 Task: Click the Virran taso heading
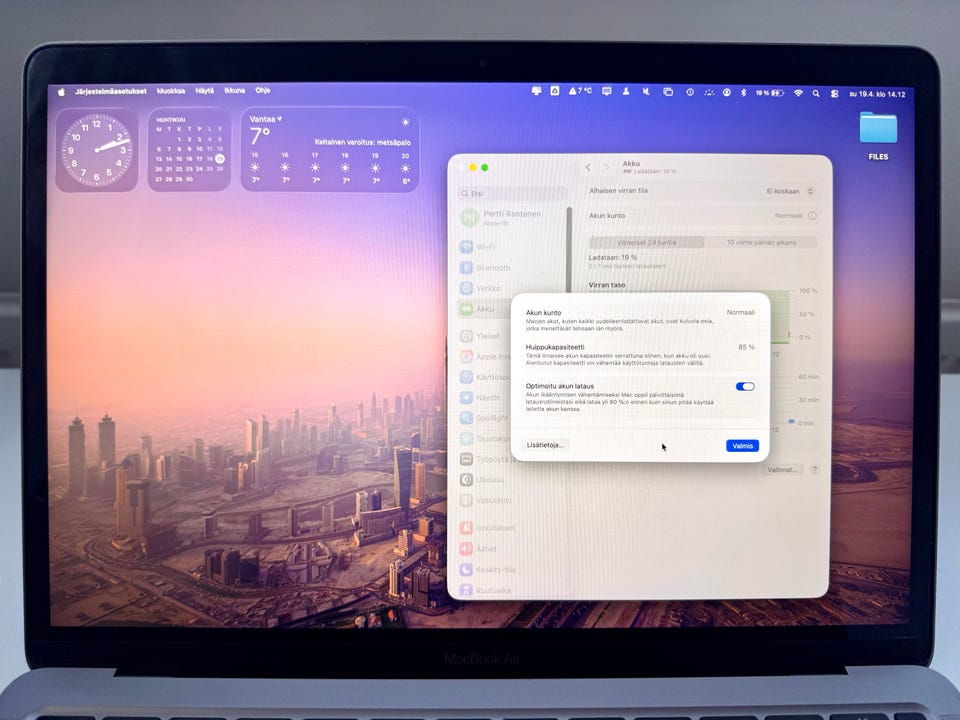coord(607,285)
